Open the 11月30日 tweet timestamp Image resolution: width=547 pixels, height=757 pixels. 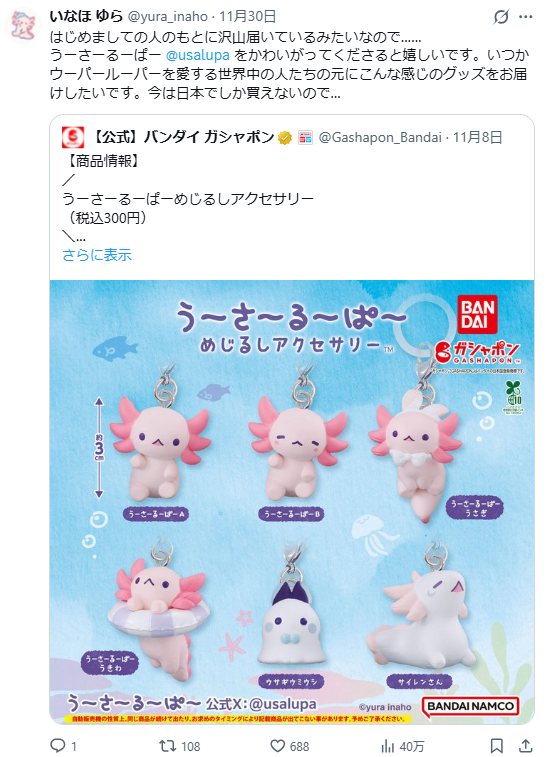pos(248,17)
